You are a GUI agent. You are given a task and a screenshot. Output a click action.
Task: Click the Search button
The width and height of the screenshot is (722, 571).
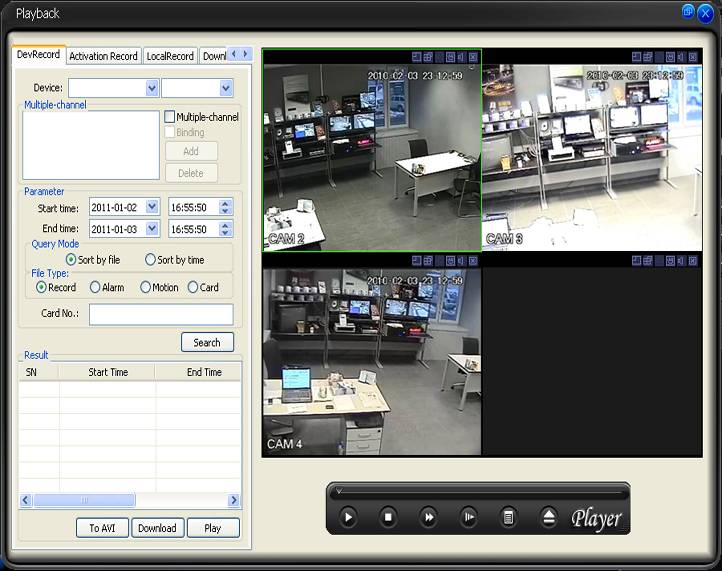point(207,342)
